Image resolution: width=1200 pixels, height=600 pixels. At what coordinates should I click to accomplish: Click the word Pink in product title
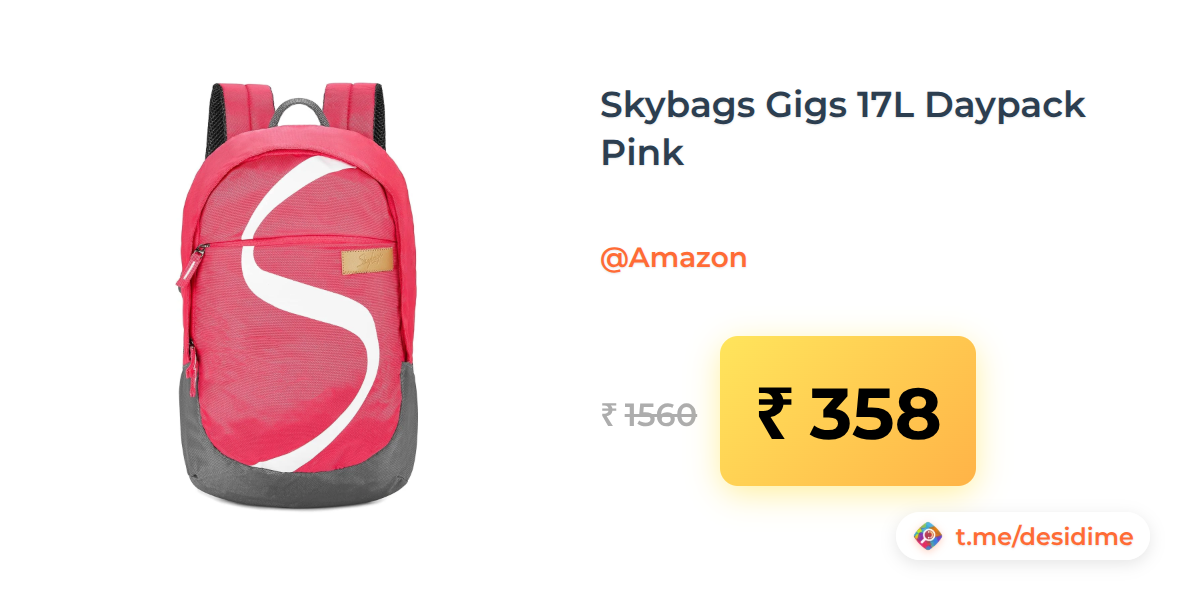(642, 152)
